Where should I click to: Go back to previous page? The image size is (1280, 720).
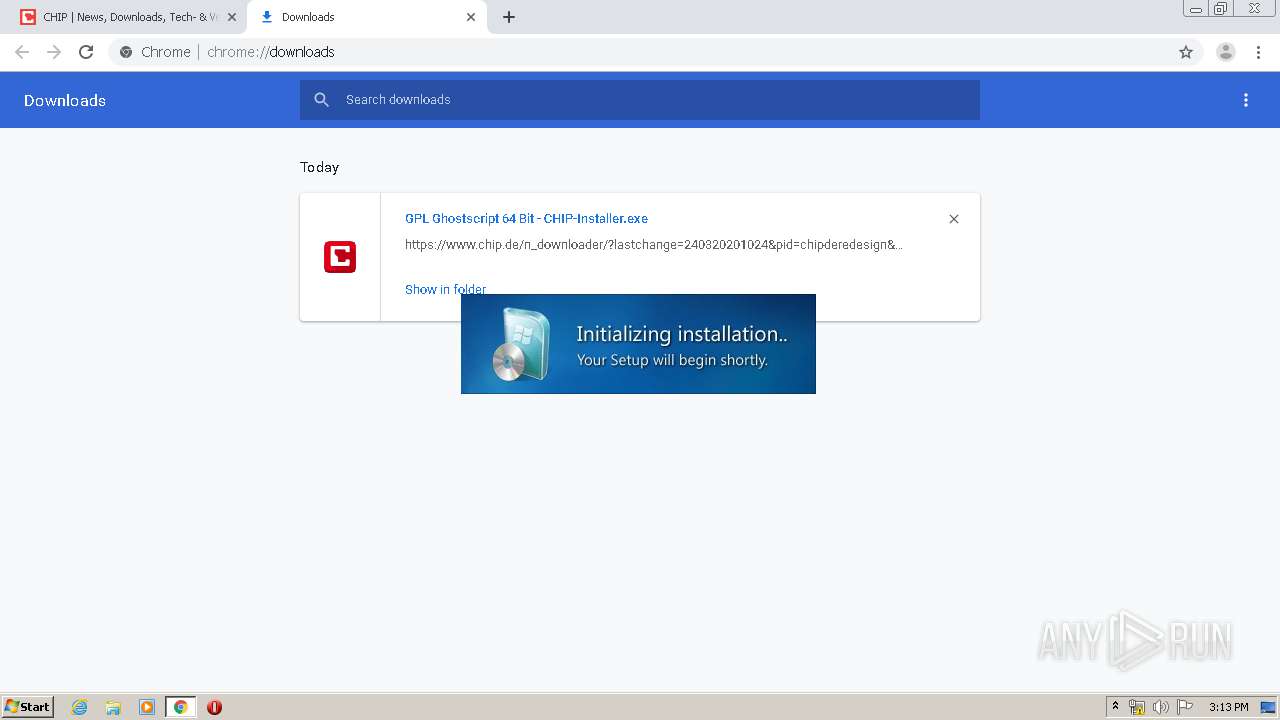click(x=22, y=52)
